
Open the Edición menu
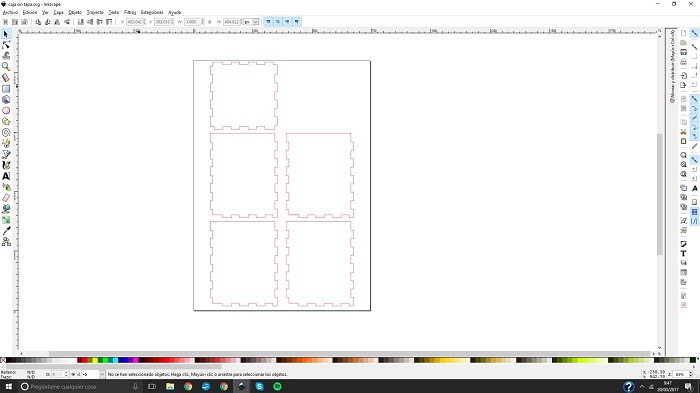[x=30, y=12]
